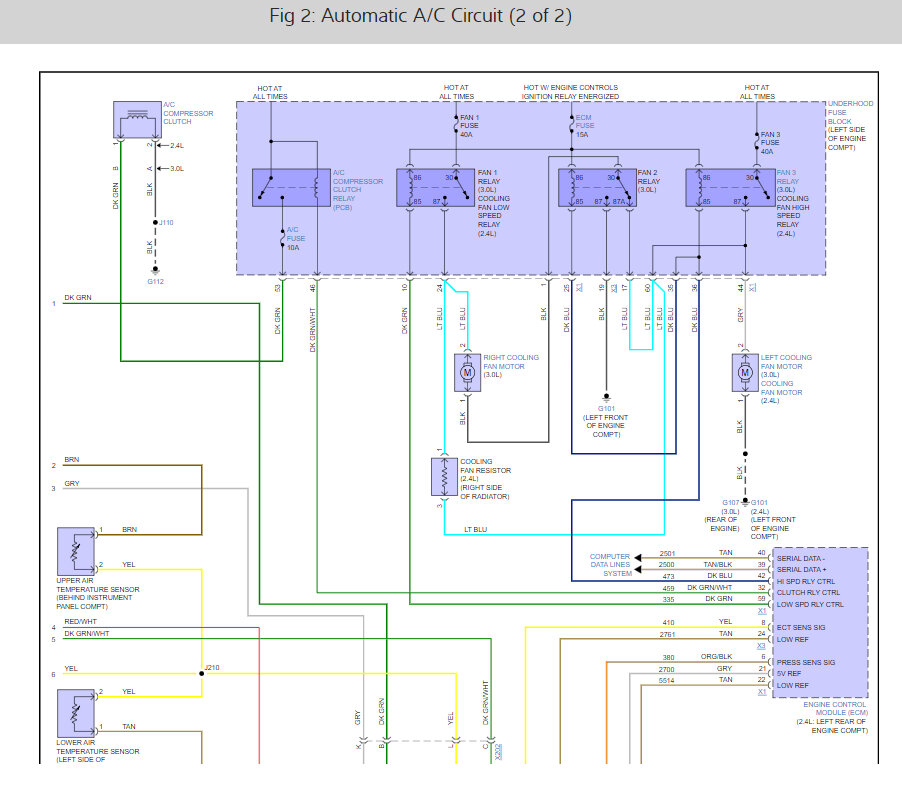Viewport: 902px width, 799px height.
Task: Click circuit number 459 on the DK GRN/WHT wire
Action: coord(668,588)
